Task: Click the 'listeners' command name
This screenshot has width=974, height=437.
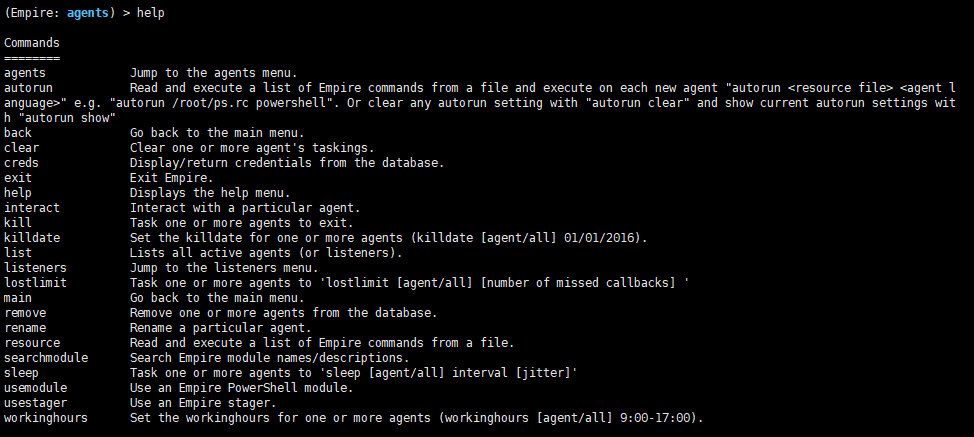Action: [x=35, y=268]
